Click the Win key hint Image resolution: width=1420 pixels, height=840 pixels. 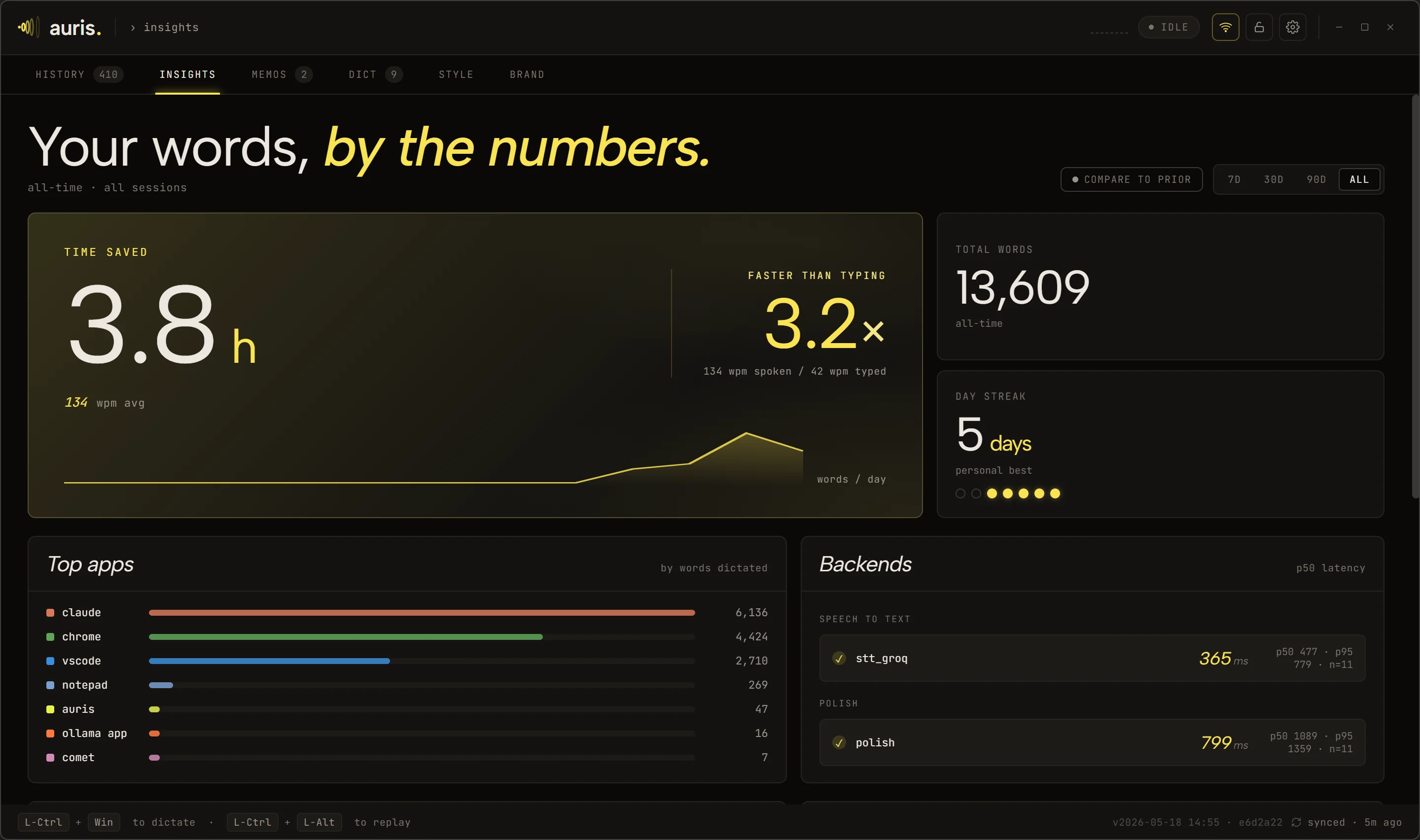(x=104, y=822)
